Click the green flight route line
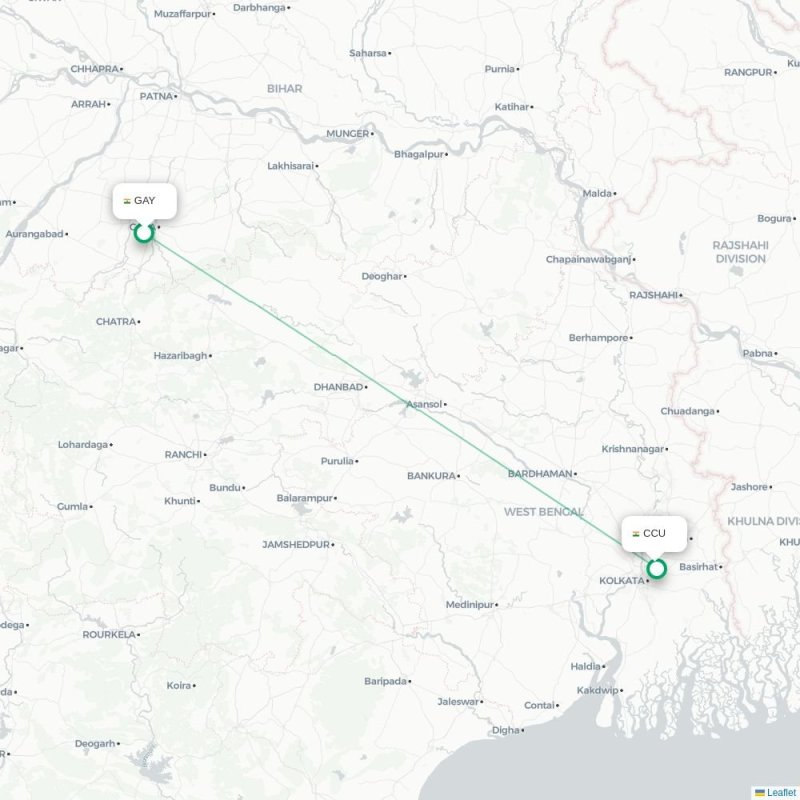 pos(388,392)
